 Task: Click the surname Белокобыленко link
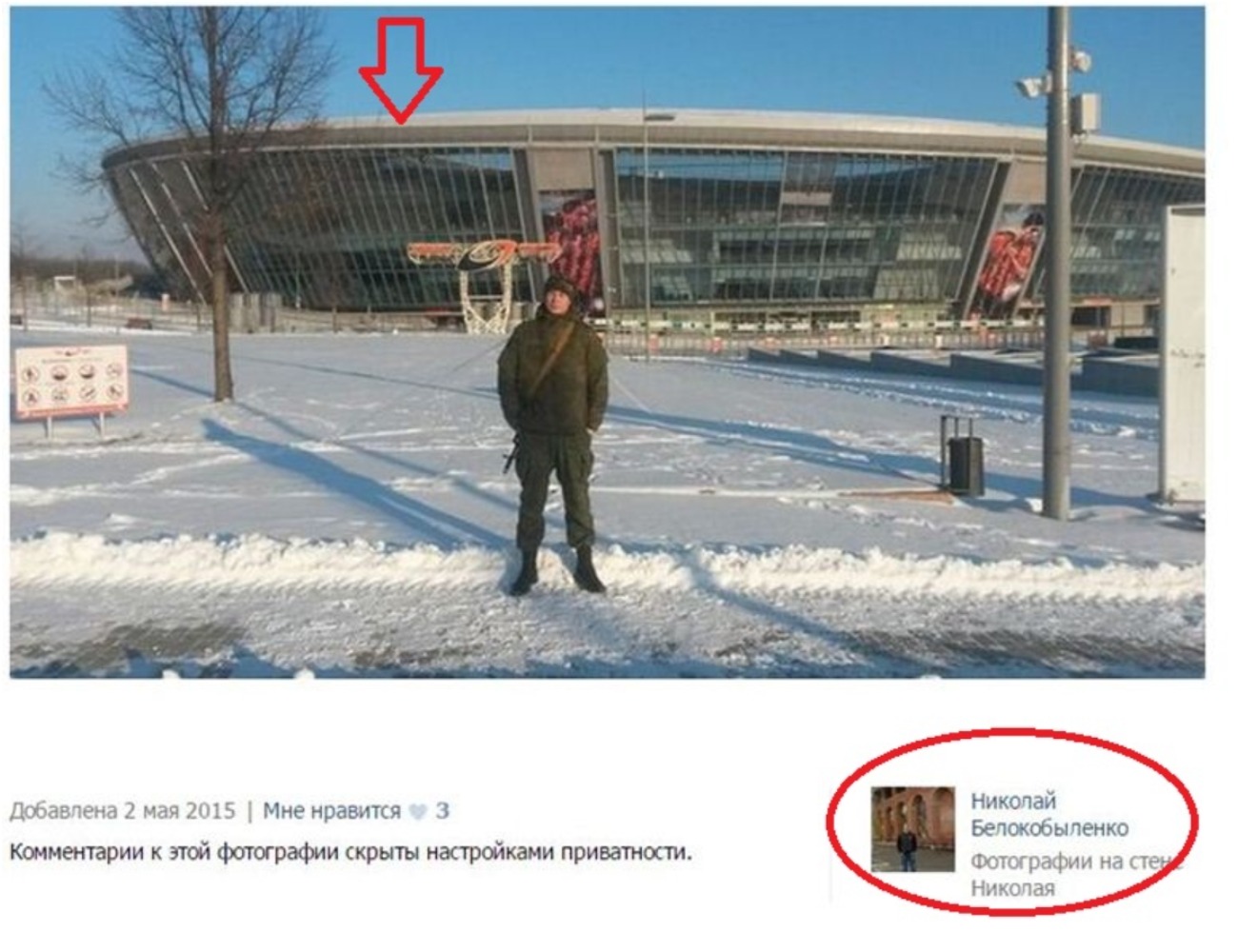coord(1049,828)
